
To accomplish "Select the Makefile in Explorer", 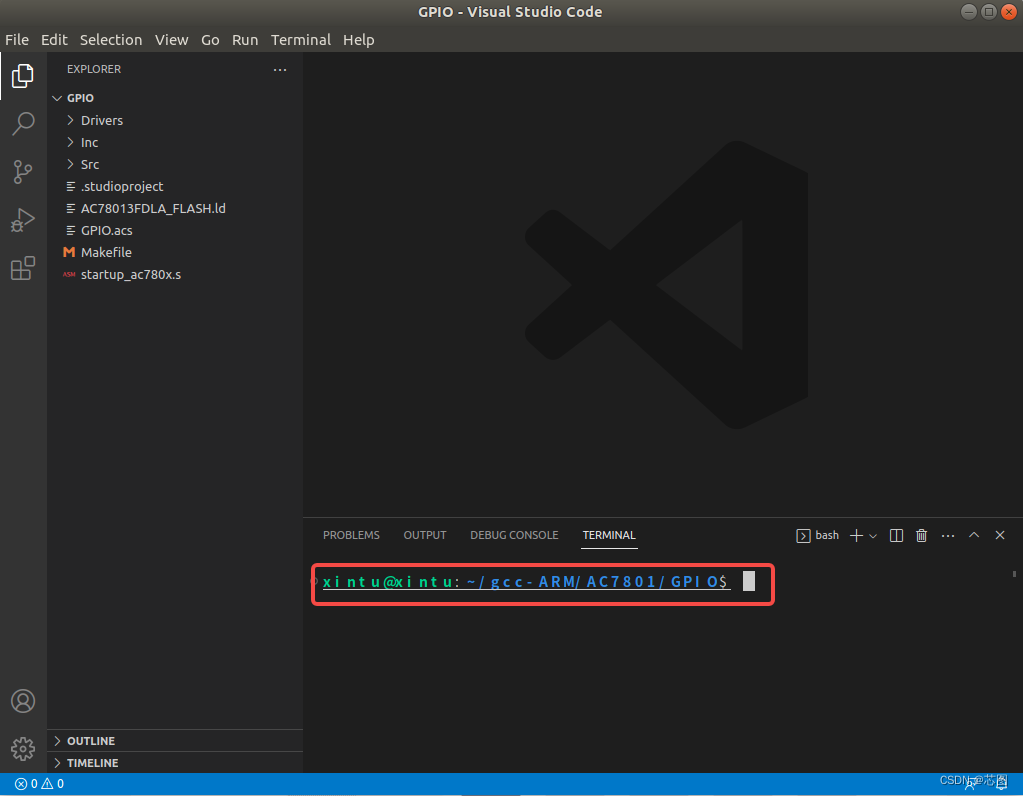I will click(x=105, y=252).
